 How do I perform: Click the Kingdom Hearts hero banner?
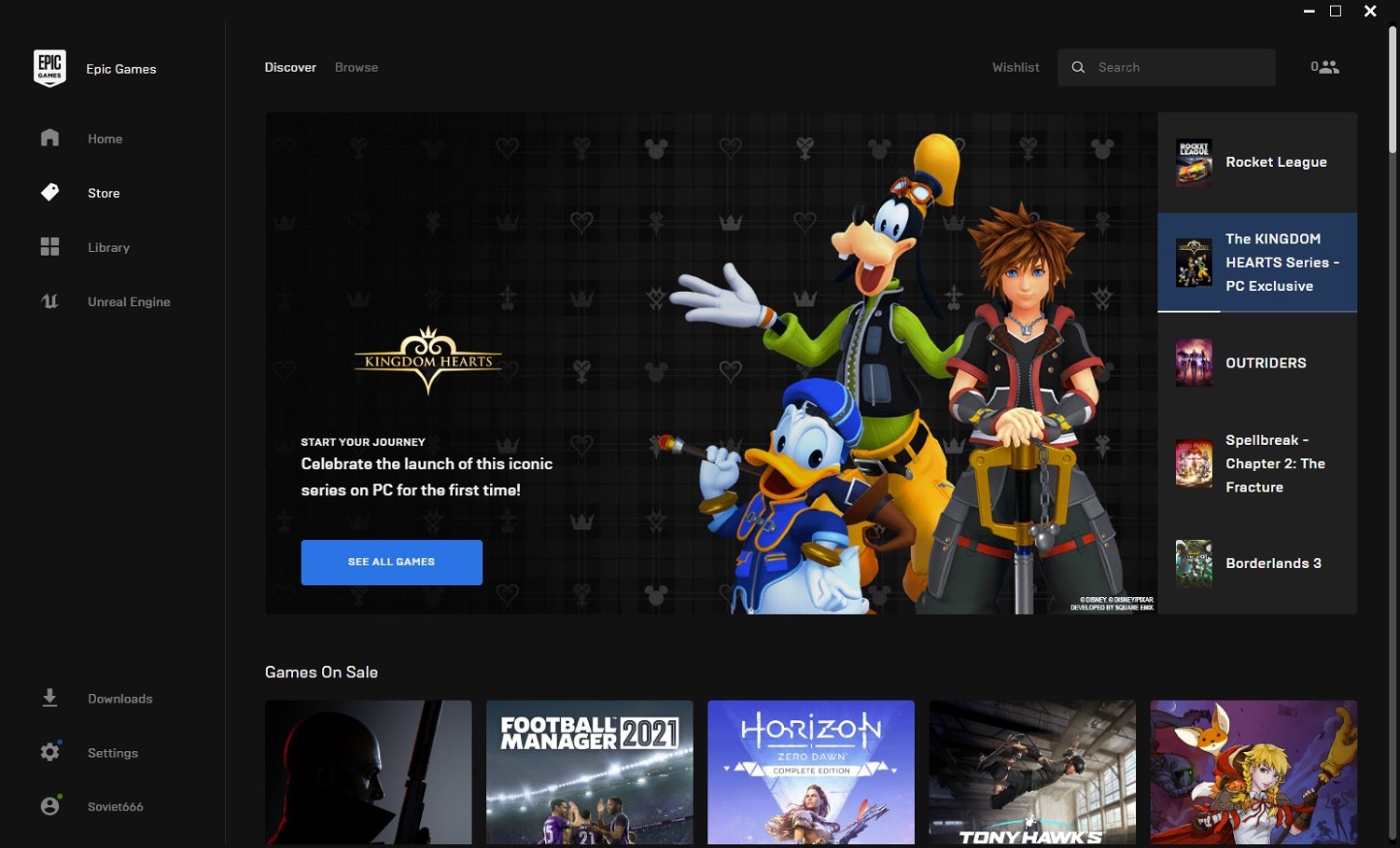[711, 363]
